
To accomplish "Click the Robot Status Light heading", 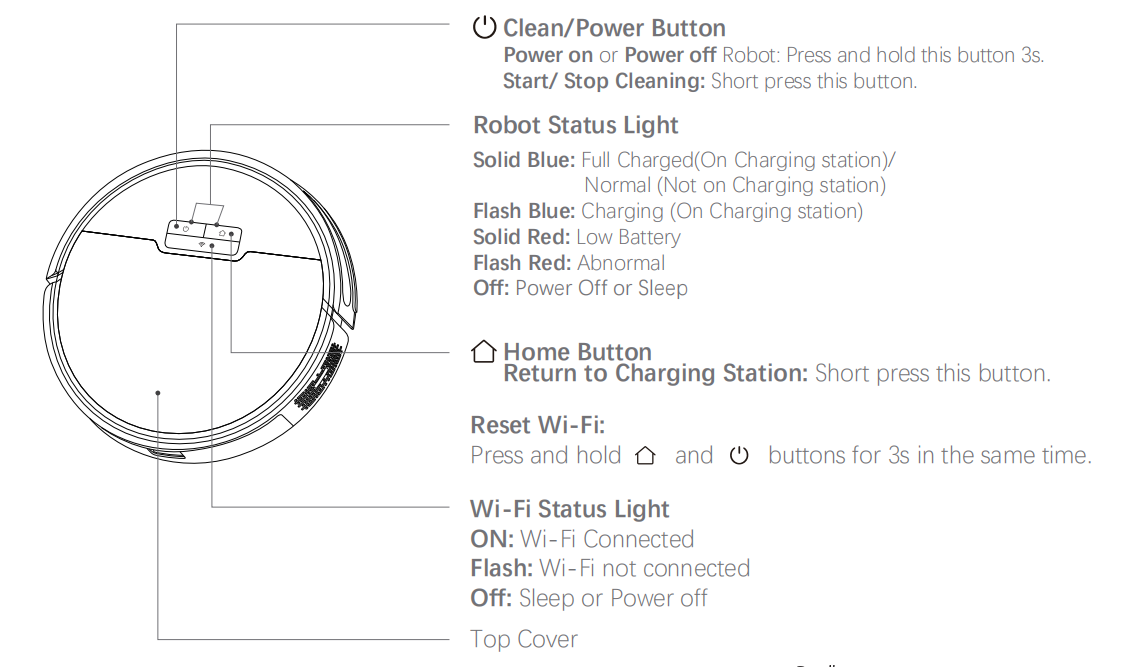I will (x=576, y=125).
